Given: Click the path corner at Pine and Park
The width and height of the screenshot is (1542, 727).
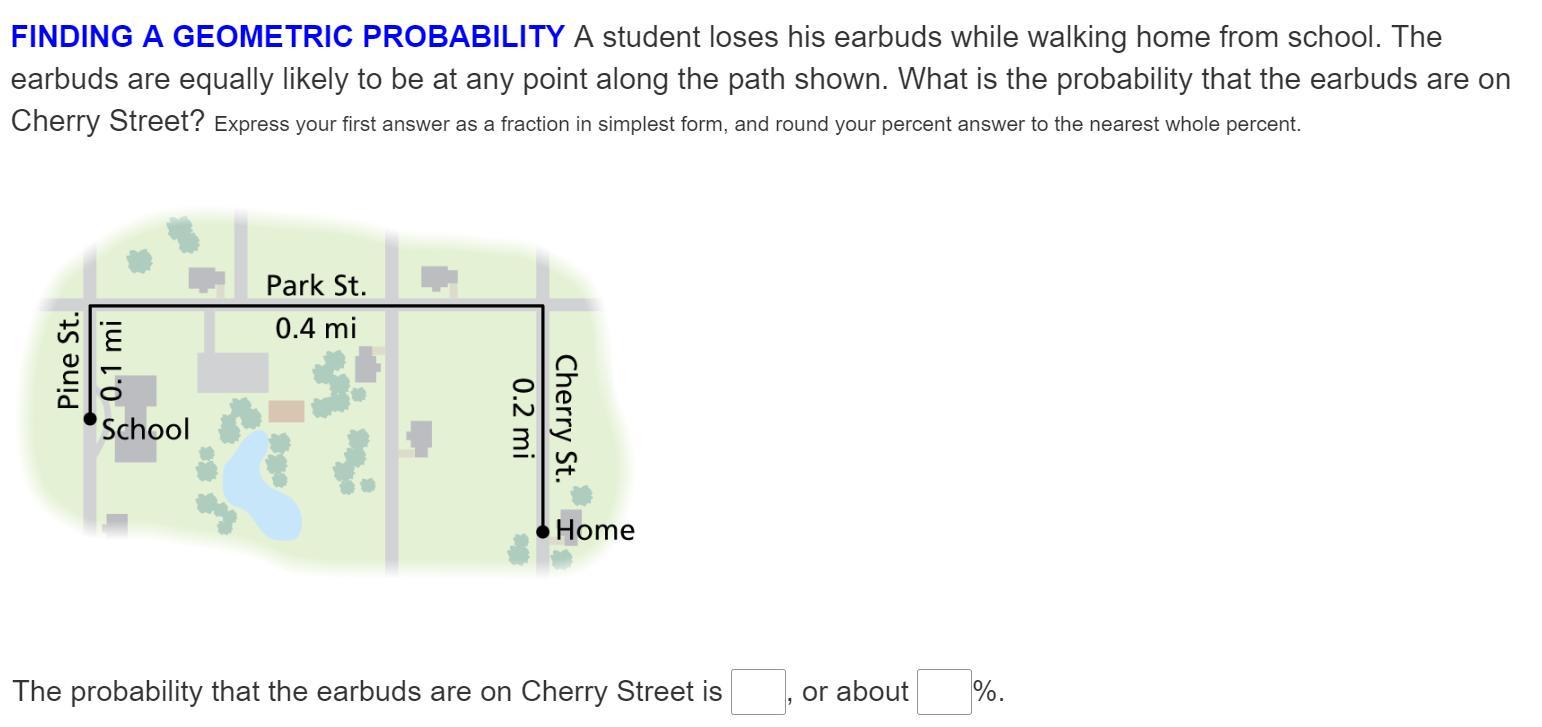Looking at the screenshot, I should [91, 306].
